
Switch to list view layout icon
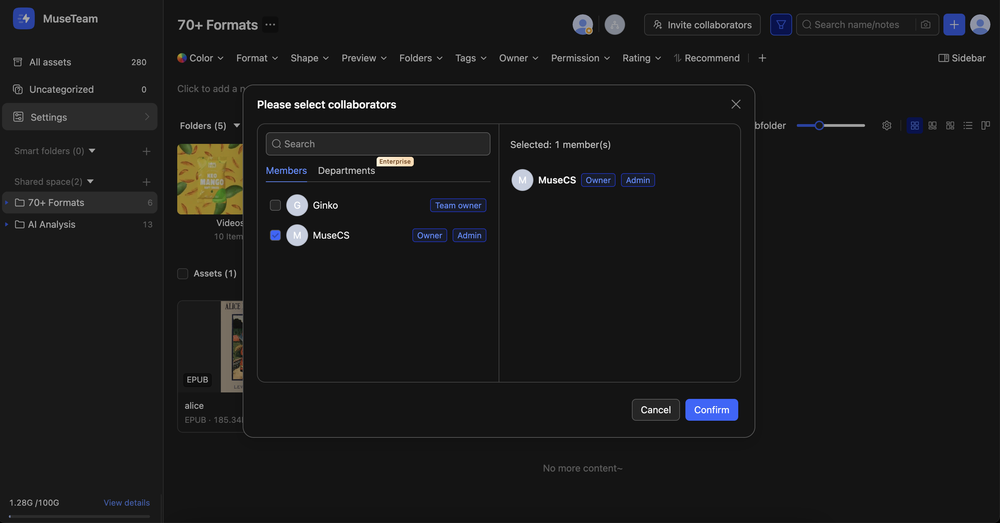[967, 126]
